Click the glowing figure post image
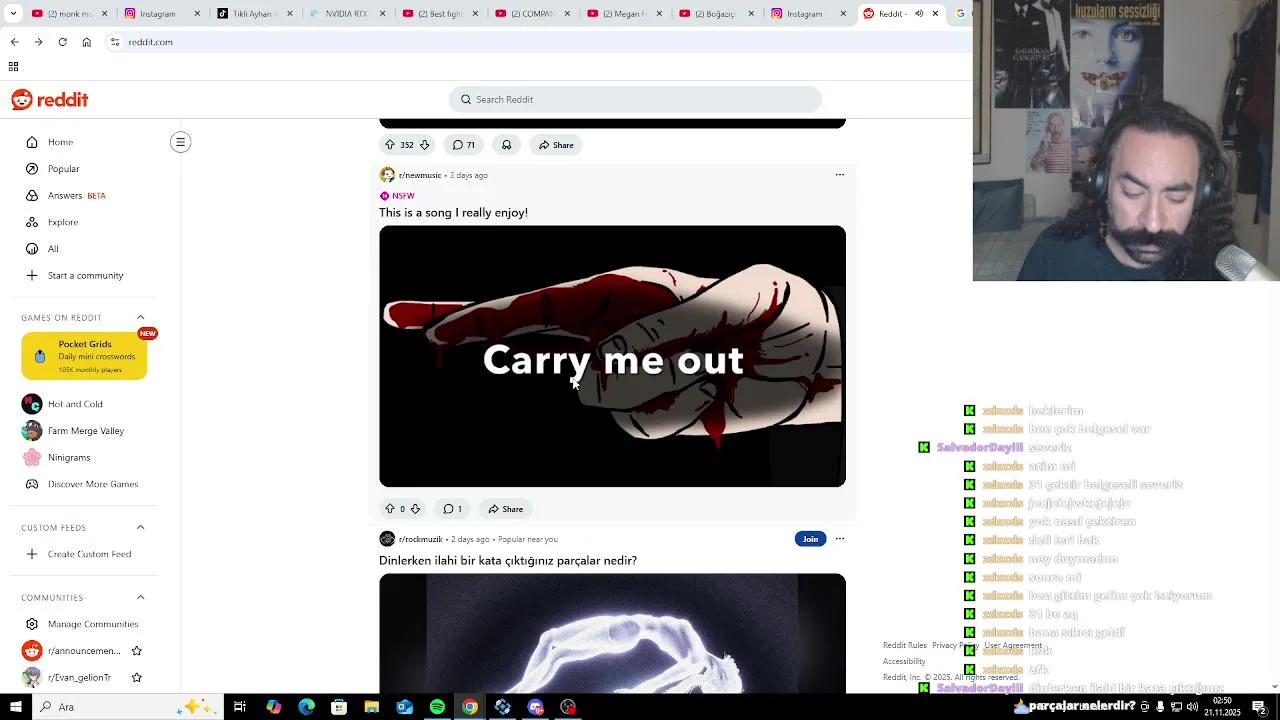Screen dimensions: 1280x720 pos(612,633)
